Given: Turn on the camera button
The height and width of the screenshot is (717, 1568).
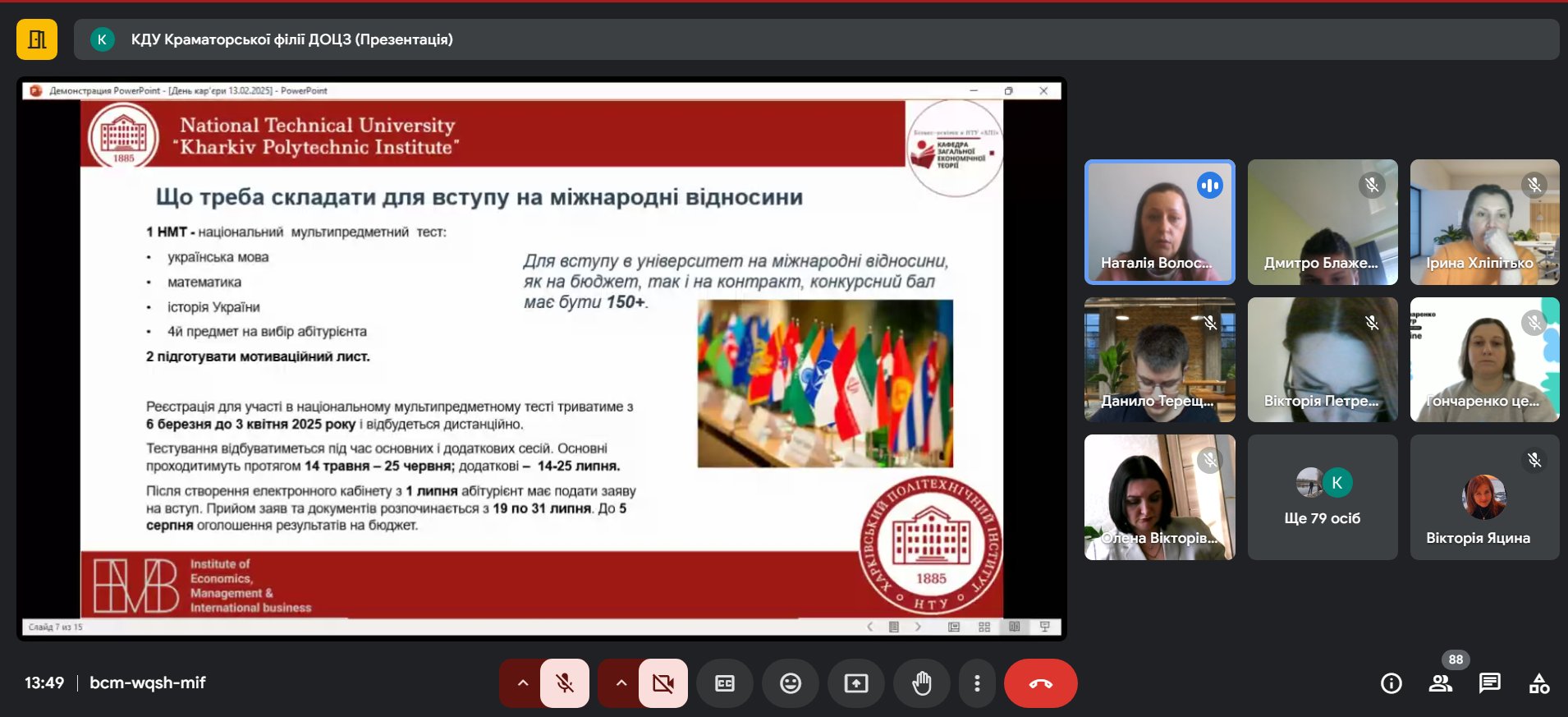Looking at the screenshot, I should tap(663, 683).
